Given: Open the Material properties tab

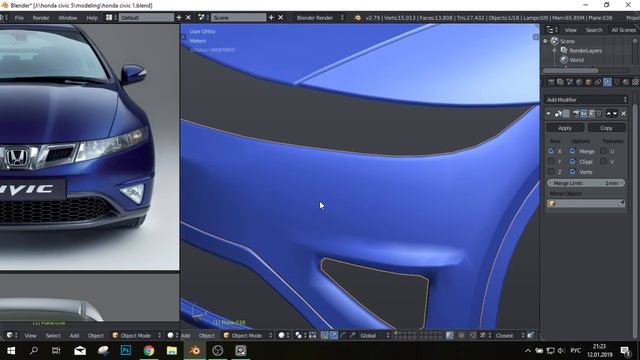Looking at the screenshot, I should tap(626, 82).
